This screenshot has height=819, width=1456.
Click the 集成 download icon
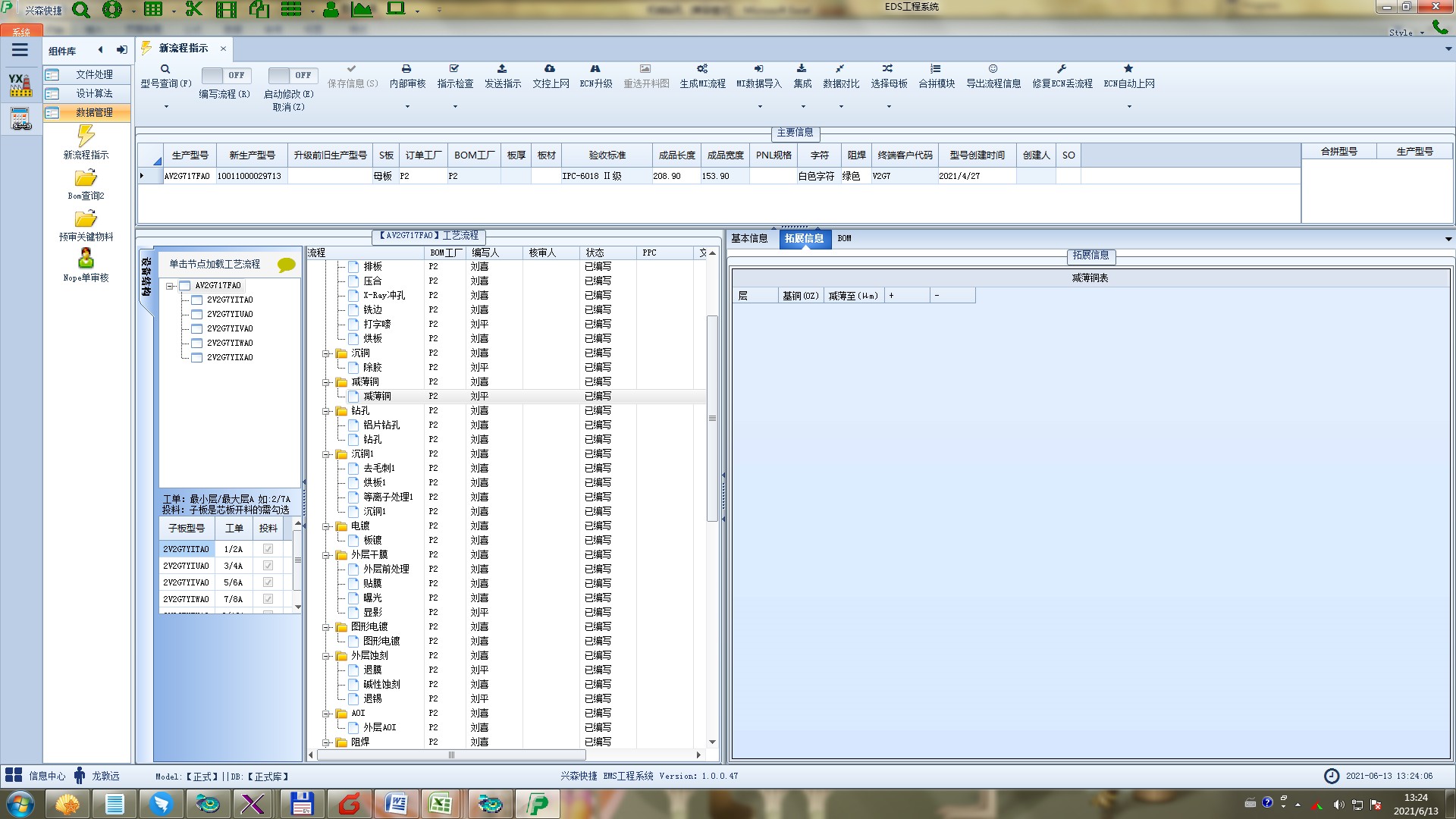click(802, 69)
